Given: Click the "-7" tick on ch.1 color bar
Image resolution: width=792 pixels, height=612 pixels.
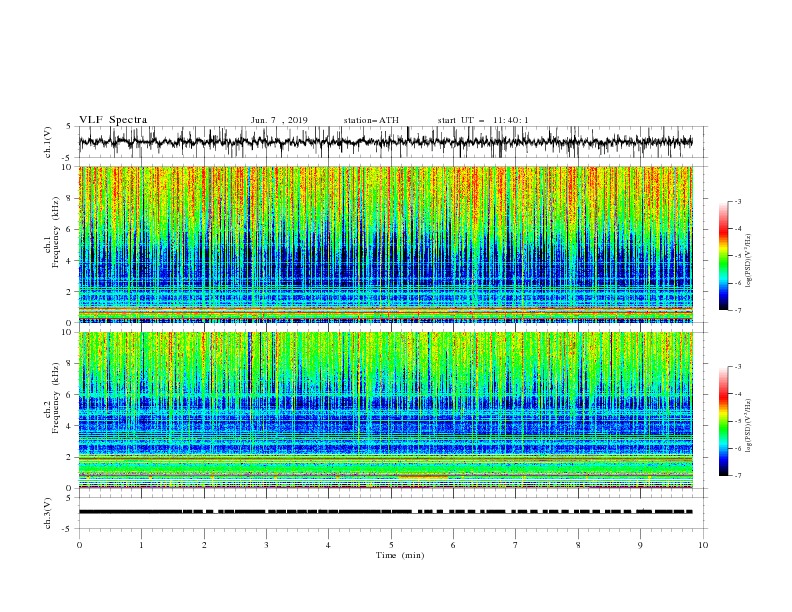Looking at the screenshot, I should [738, 311].
